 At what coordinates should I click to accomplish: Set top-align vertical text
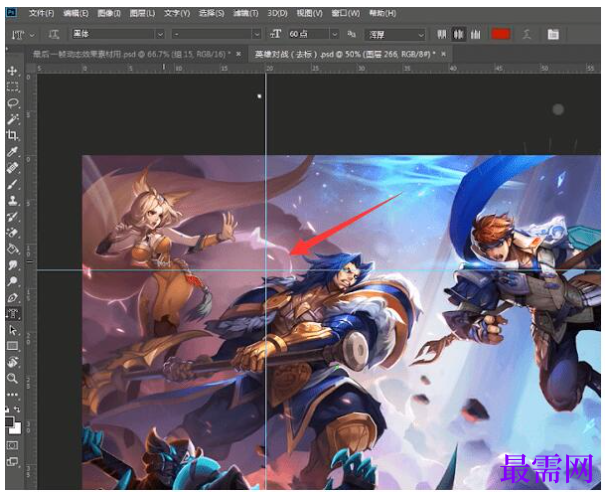point(441,34)
